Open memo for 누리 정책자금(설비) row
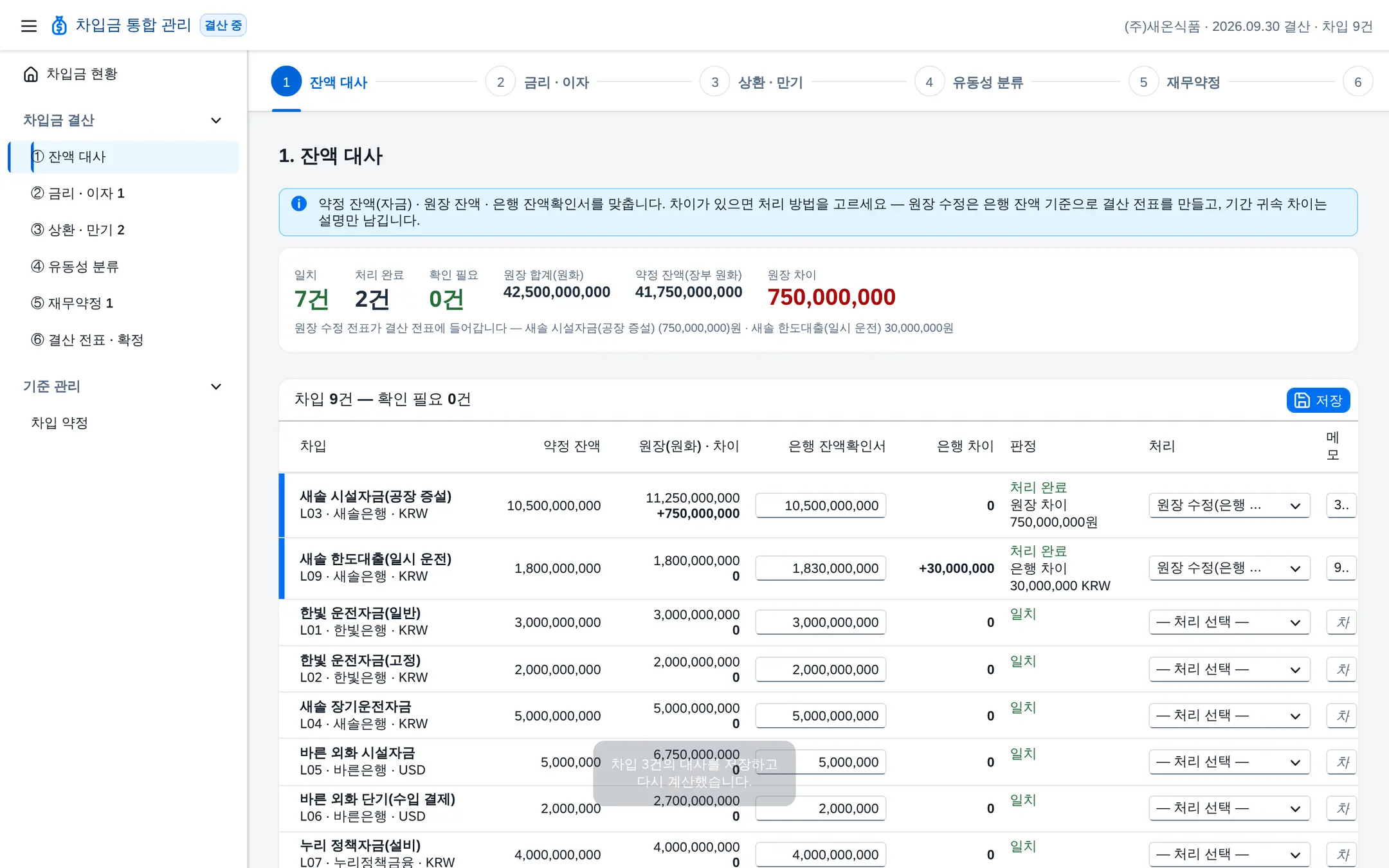The image size is (1389, 868). coord(1341,854)
